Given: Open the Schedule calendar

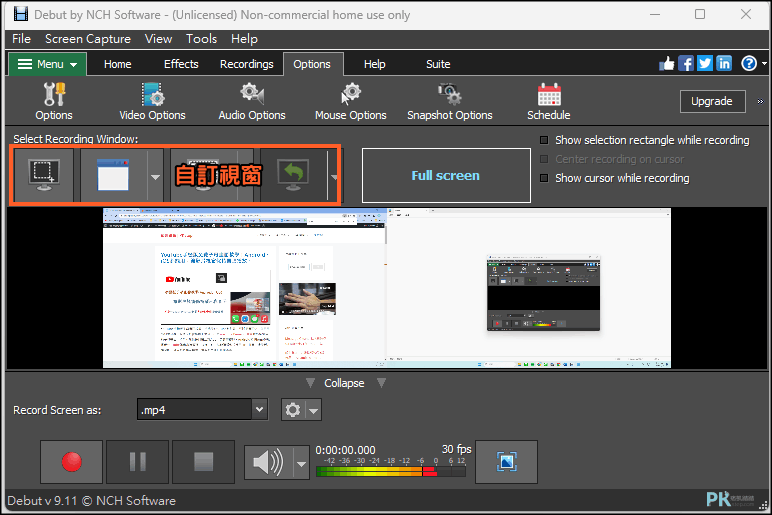Looking at the screenshot, I should 548,101.
